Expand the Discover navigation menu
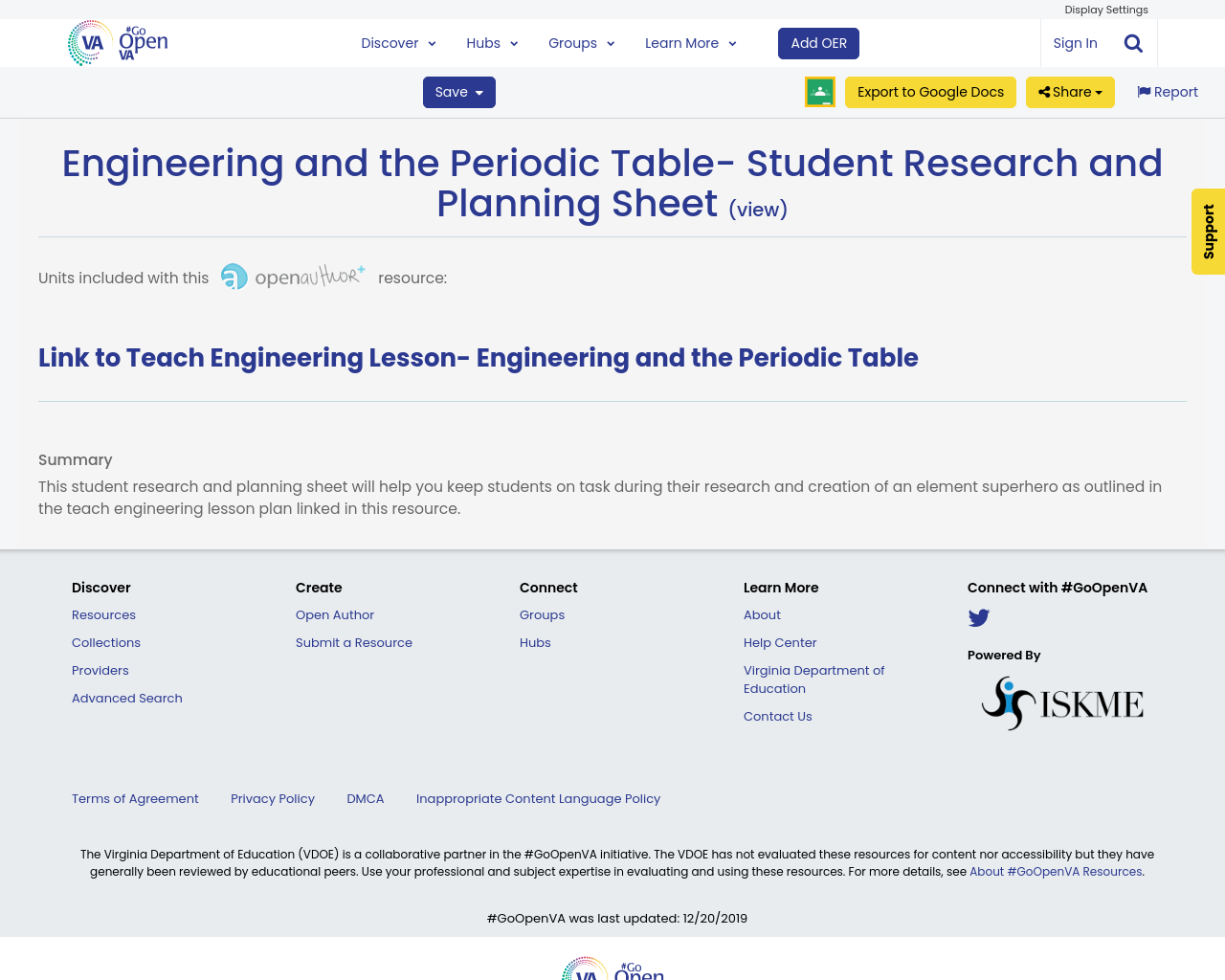This screenshot has width=1225, height=980. (x=396, y=42)
